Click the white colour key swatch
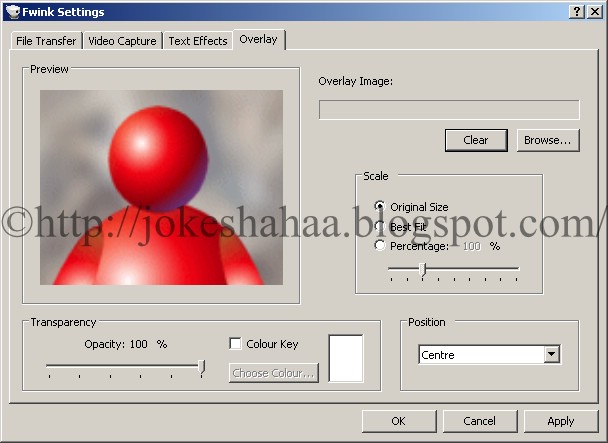The image size is (608, 443). point(346,358)
